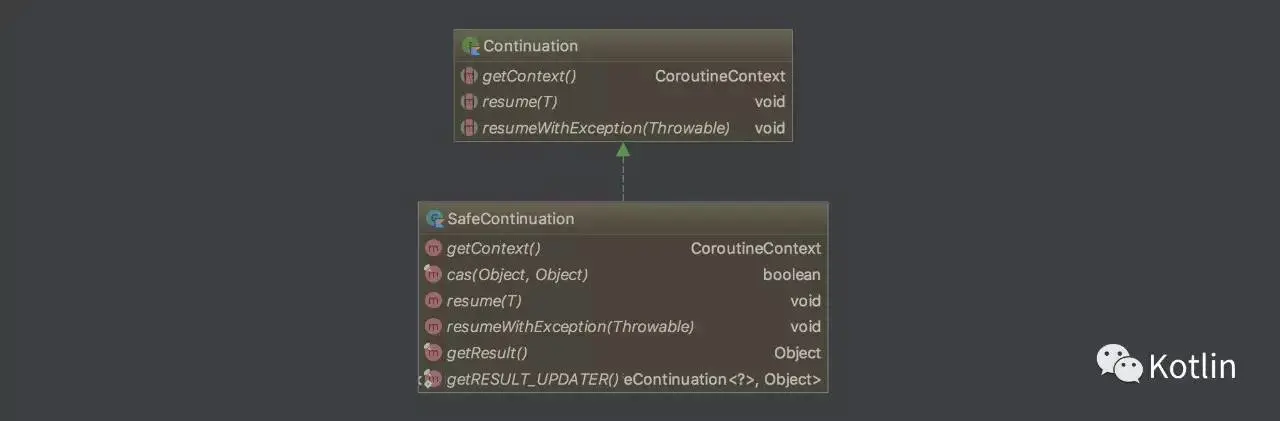Select cas(Object, Object) method row
Screen dimensions: 1280x421
pos(623,274)
